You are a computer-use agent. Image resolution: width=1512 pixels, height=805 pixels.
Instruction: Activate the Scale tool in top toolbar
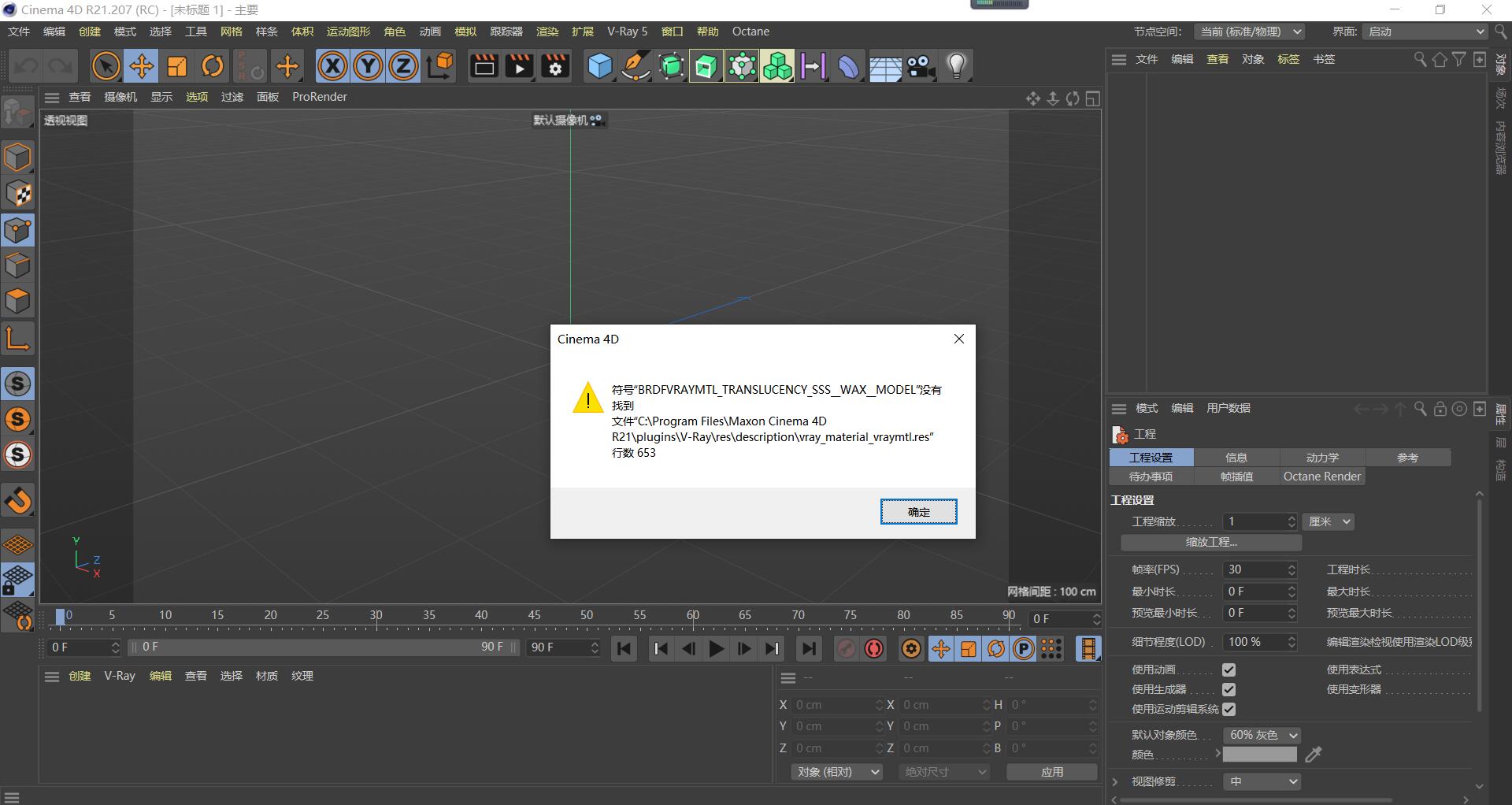(x=177, y=66)
